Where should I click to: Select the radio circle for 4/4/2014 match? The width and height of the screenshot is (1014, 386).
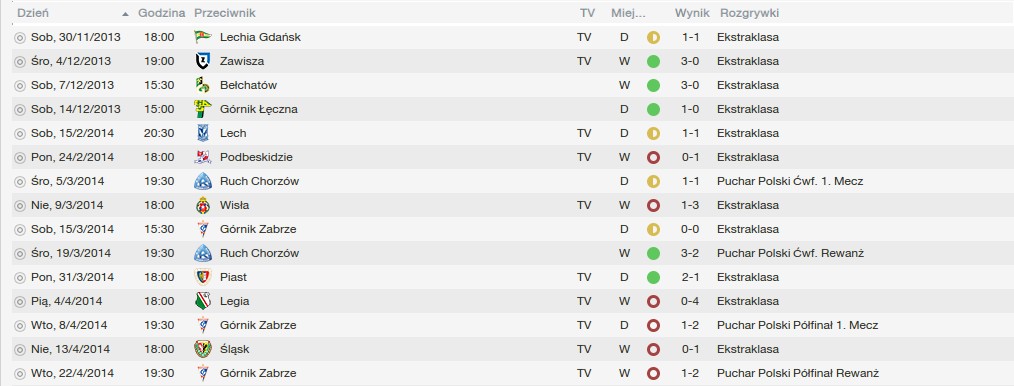tap(19, 301)
